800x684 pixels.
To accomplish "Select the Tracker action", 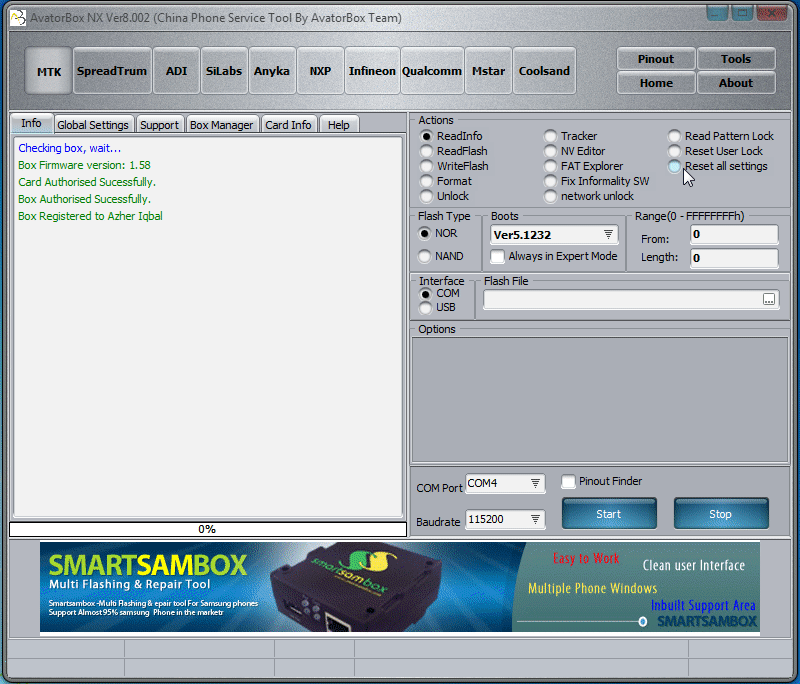I will point(570,136).
